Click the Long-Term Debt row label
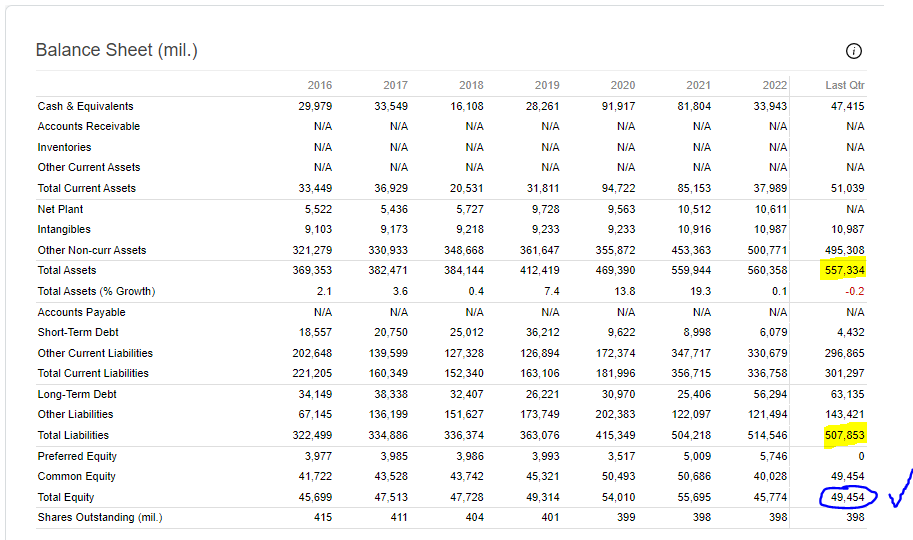The width and height of the screenshot is (913, 540). pyautogui.click(x=77, y=394)
